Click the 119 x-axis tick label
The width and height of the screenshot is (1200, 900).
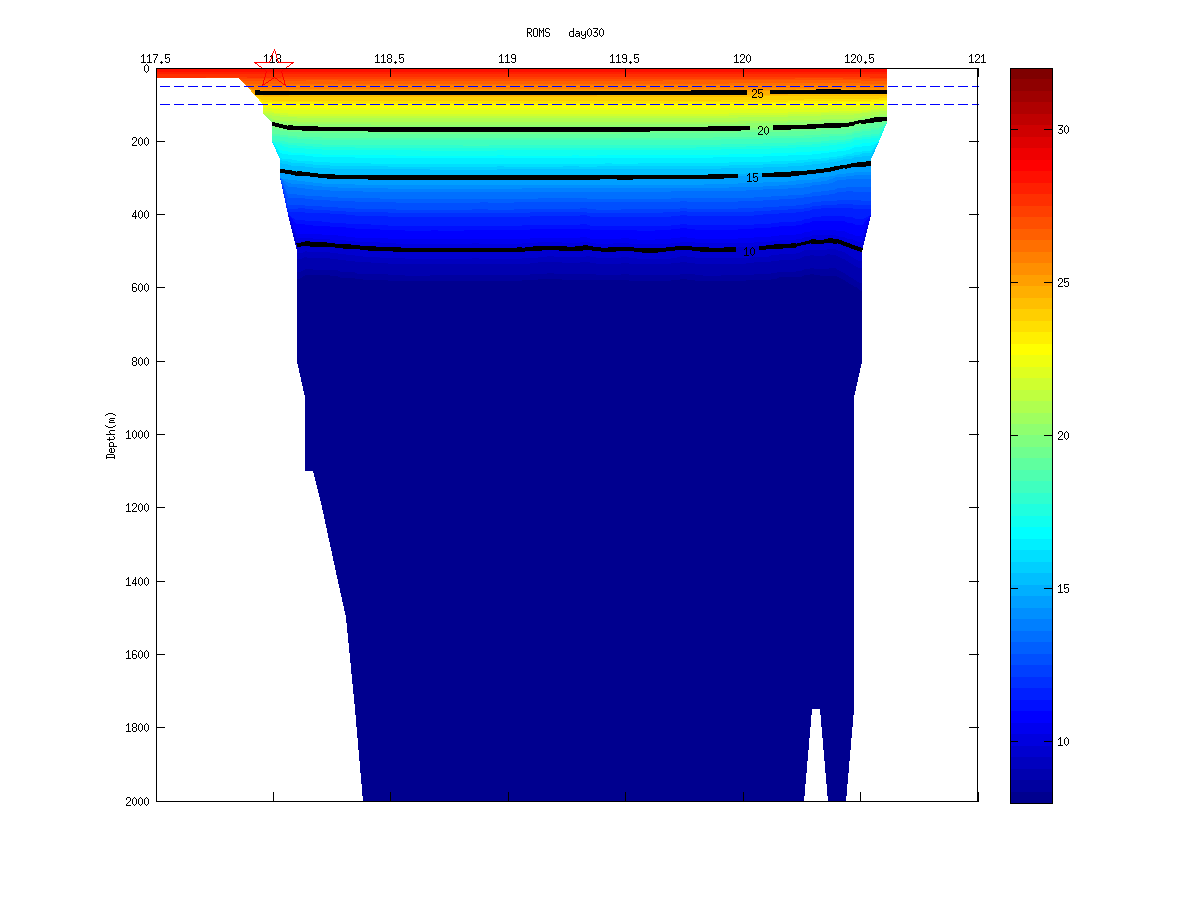pos(507,58)
